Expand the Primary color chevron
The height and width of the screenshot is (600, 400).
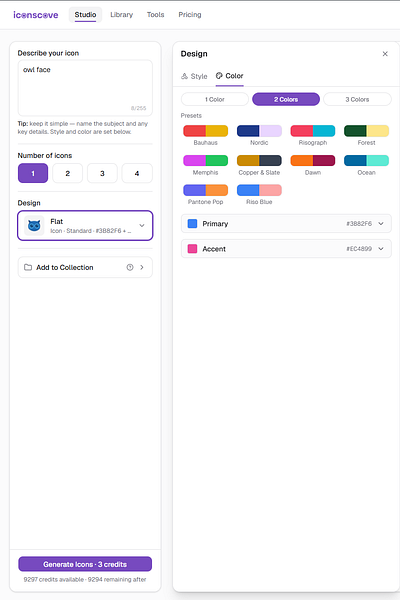coord(381,223)
